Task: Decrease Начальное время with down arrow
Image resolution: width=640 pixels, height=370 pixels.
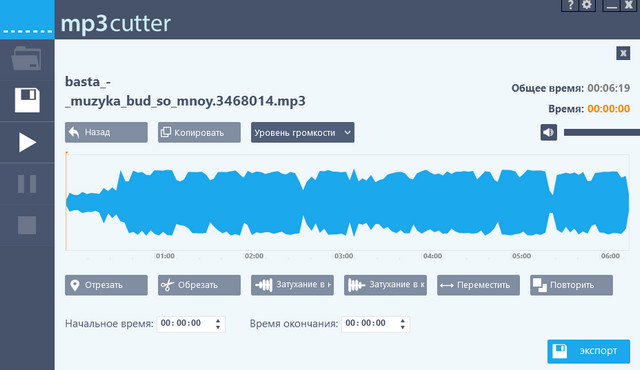Action: click(x=218, y=327)
